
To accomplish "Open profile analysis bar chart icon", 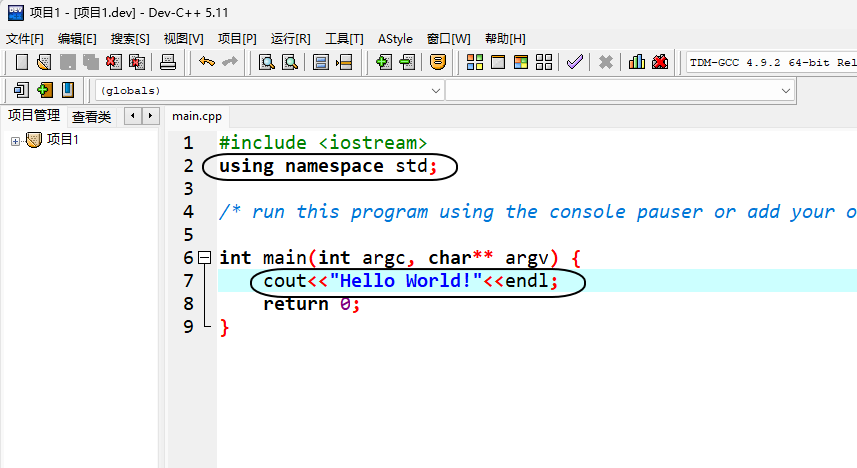I will click(637, 62).
